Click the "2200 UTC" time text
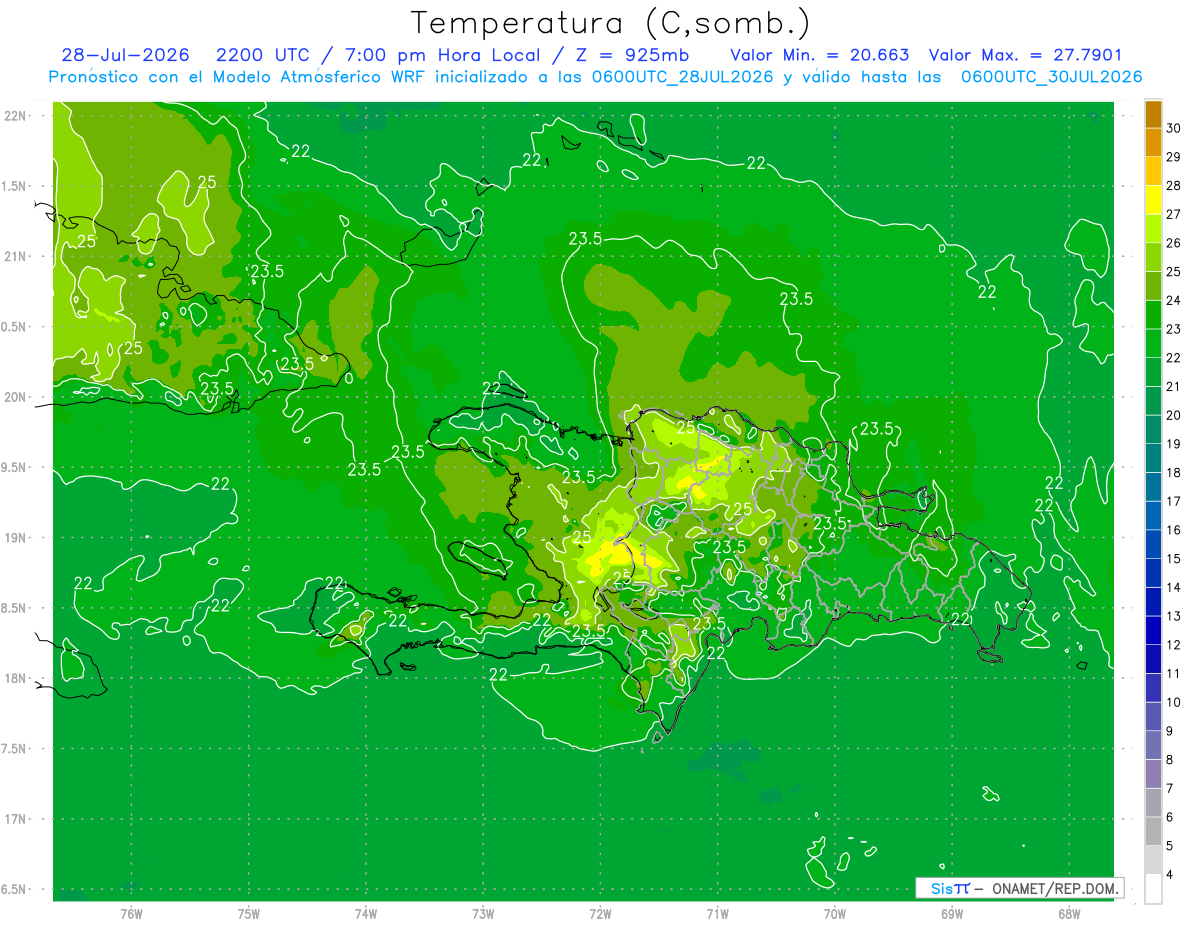 263,55
